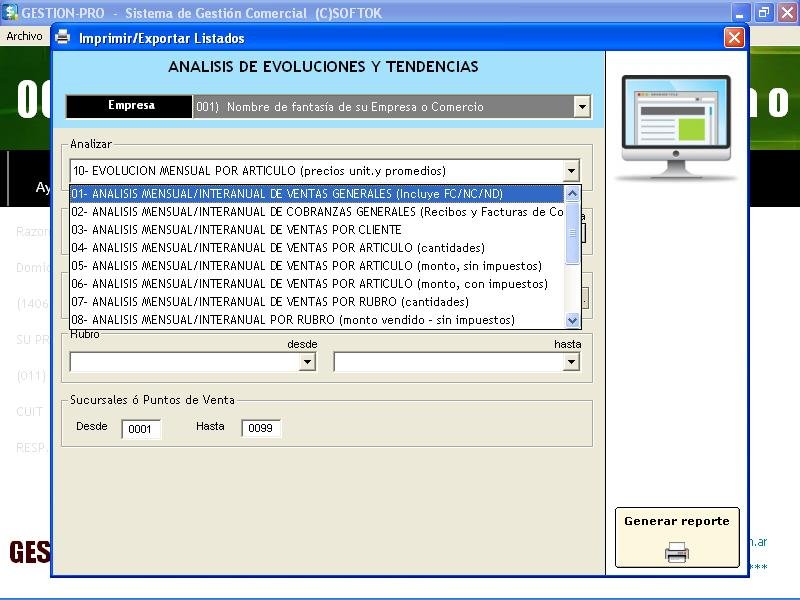Open the Rubro hasta dropdown

click(x=571, y=362)
